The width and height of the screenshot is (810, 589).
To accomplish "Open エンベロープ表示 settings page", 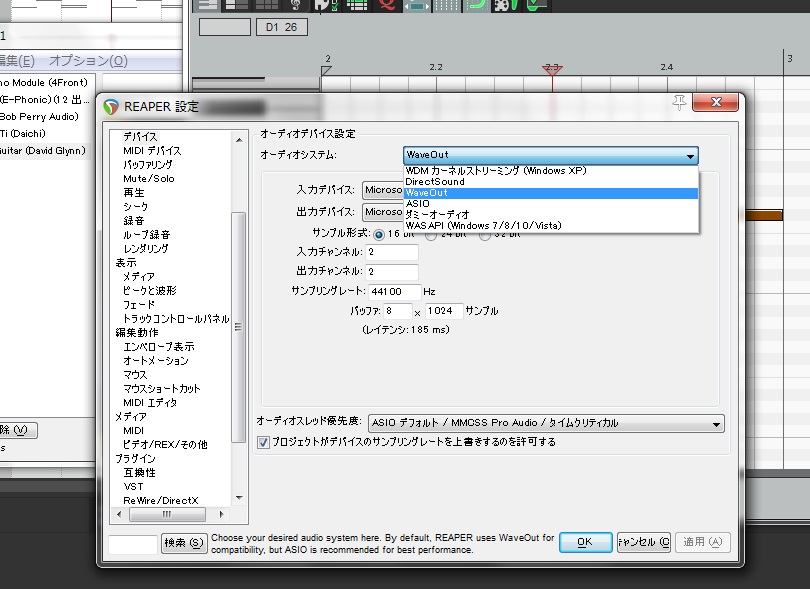I will click(159, 347).
